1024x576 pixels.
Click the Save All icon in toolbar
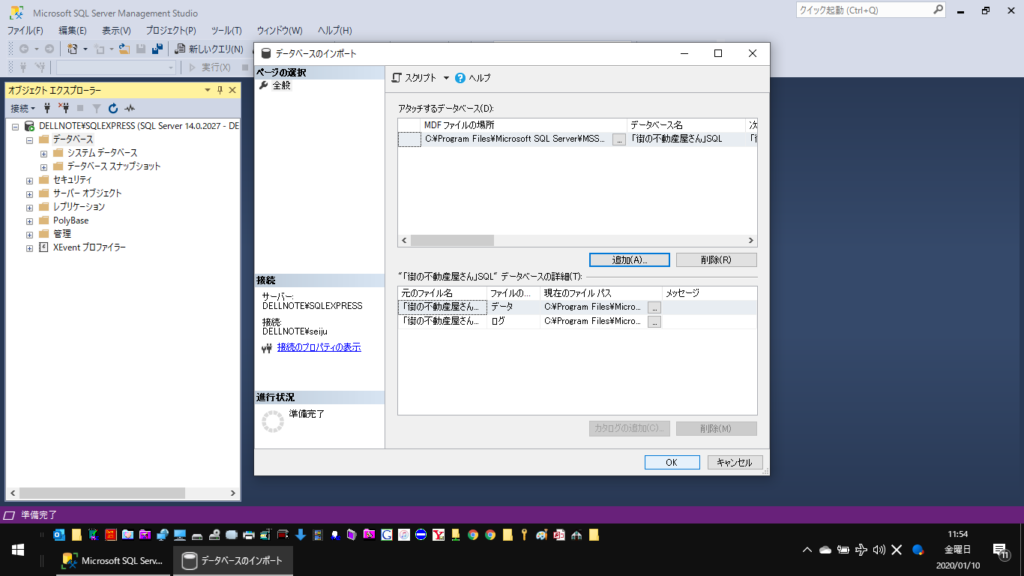coord(157,49)
